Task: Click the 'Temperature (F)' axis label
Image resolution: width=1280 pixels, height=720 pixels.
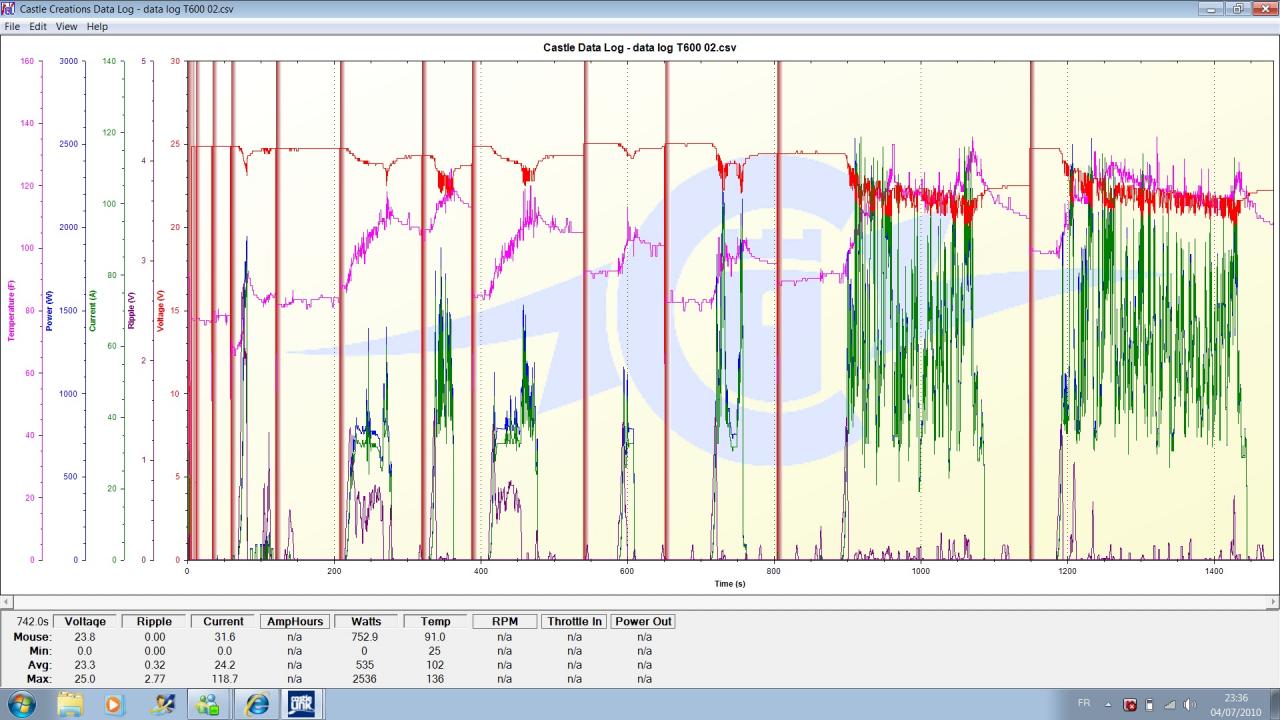Action: (11, 310)
